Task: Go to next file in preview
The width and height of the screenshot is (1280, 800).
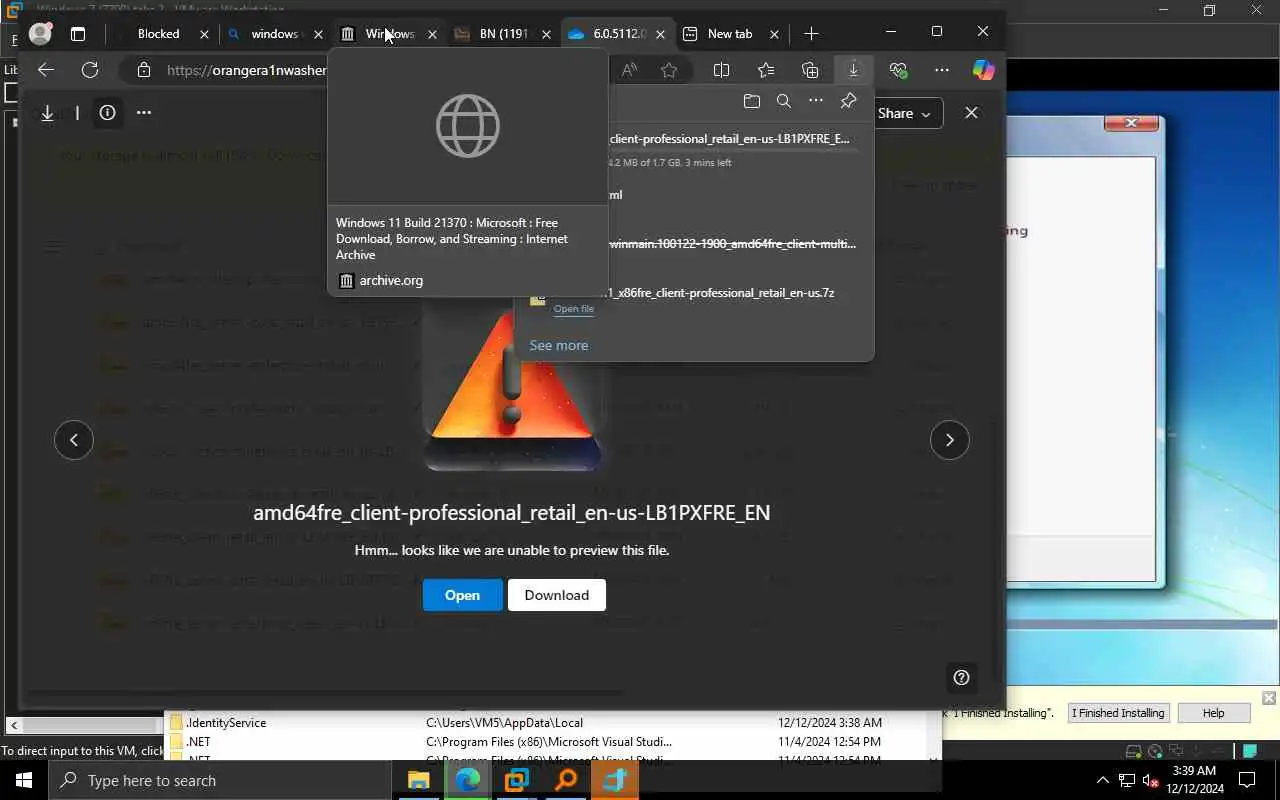Action: pyautogui.click(x=949, y=440)
